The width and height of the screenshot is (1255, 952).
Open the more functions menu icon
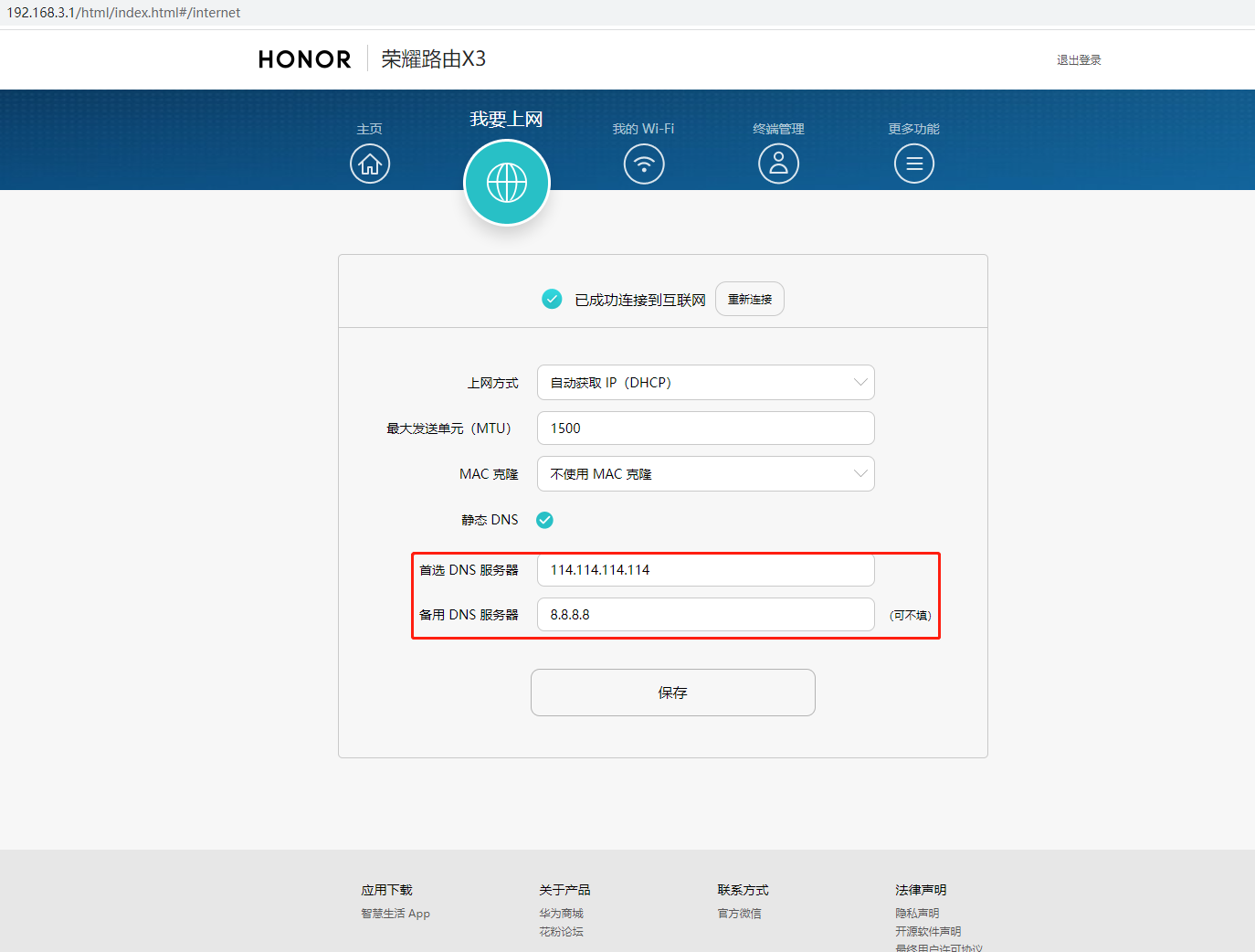(x=914, y=164)
